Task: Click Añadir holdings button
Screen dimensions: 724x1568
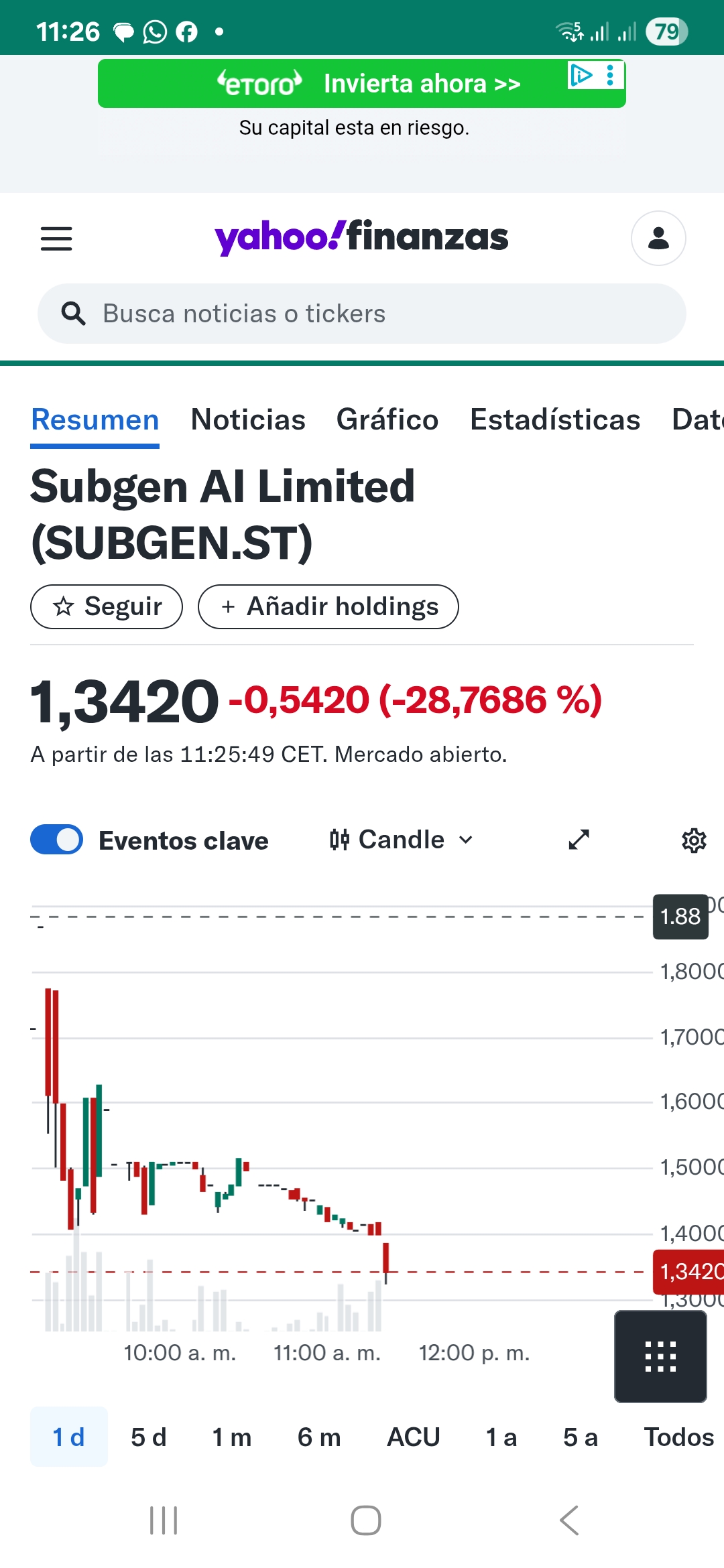Action: coord(328,606)
